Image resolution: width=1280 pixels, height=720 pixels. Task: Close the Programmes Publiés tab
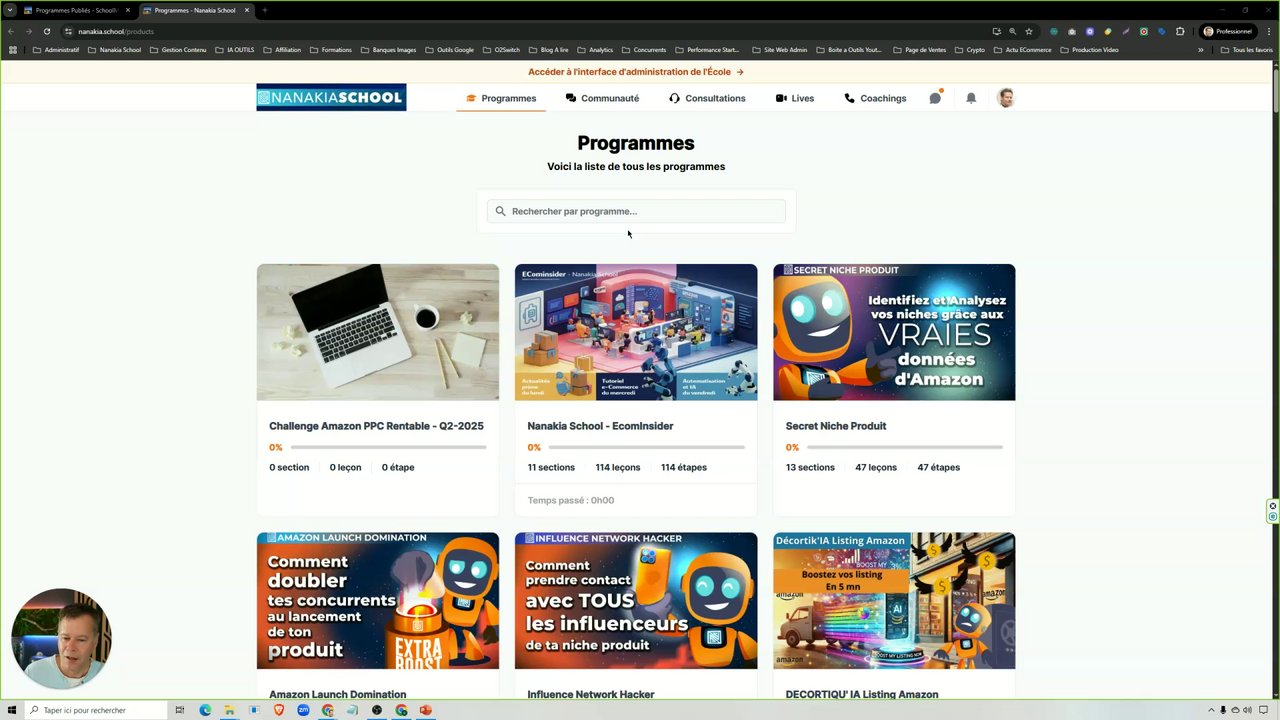(127, 10)
